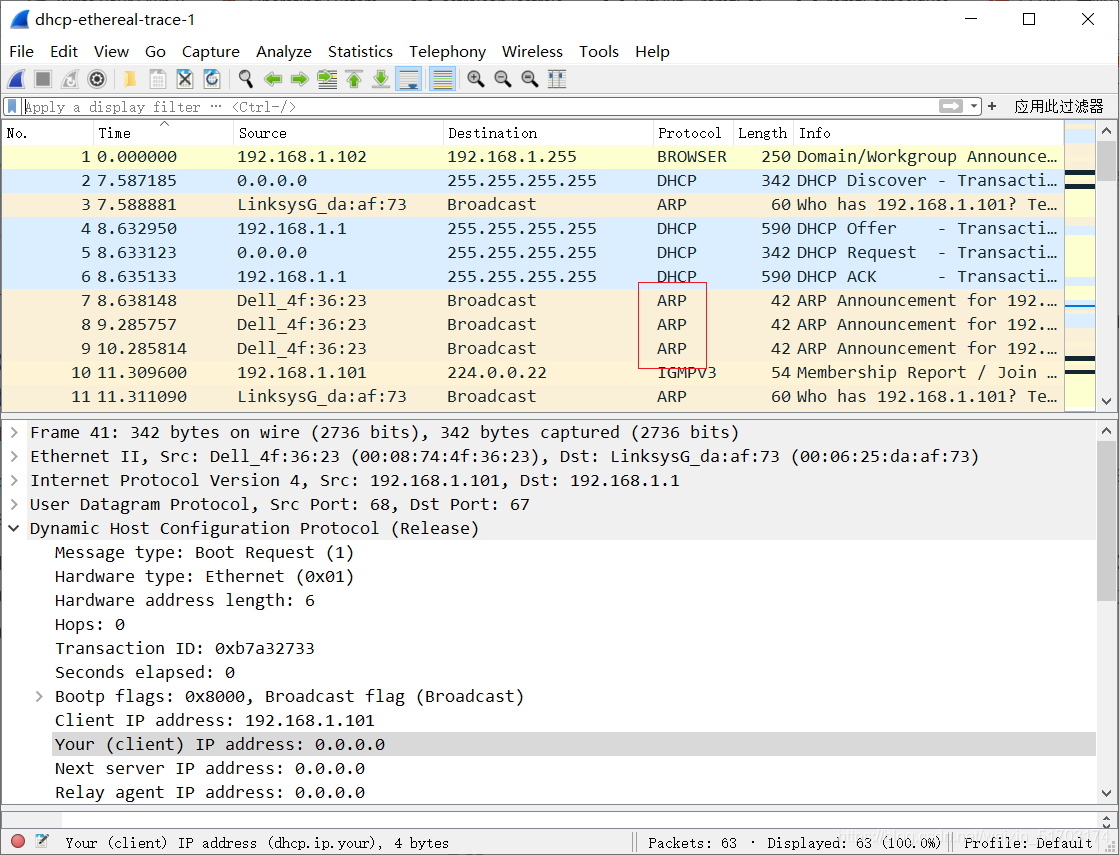Expand the Ethernet II details row

(x=14, y=457)
